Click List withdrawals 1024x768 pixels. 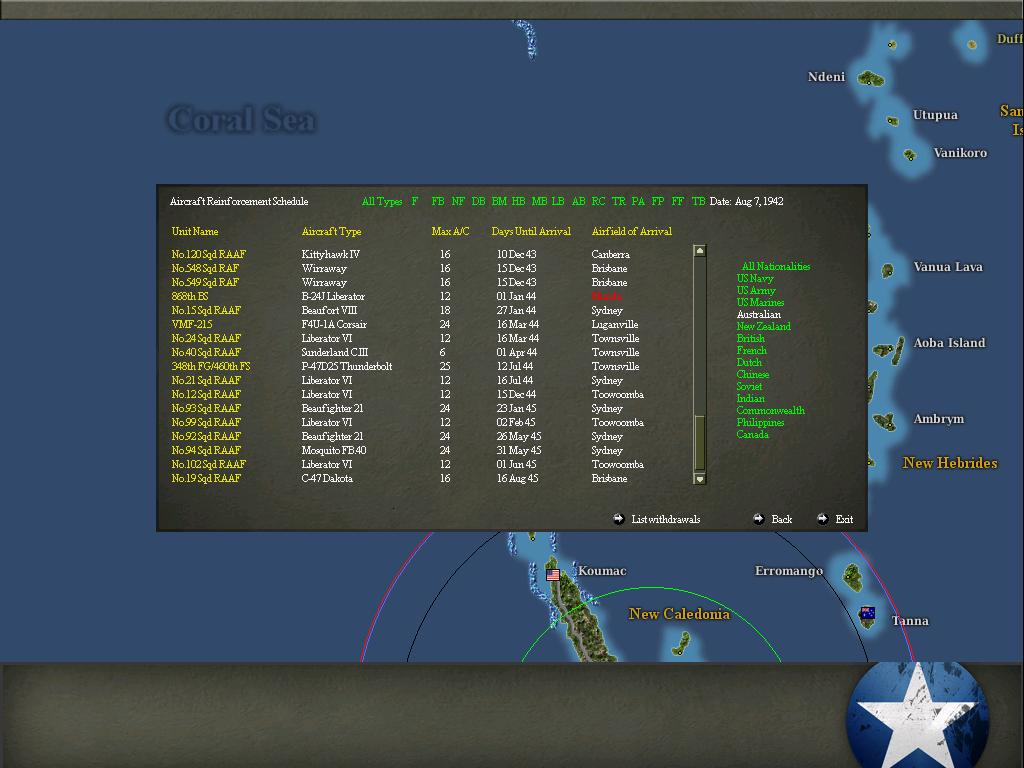[x=665, y=519]
